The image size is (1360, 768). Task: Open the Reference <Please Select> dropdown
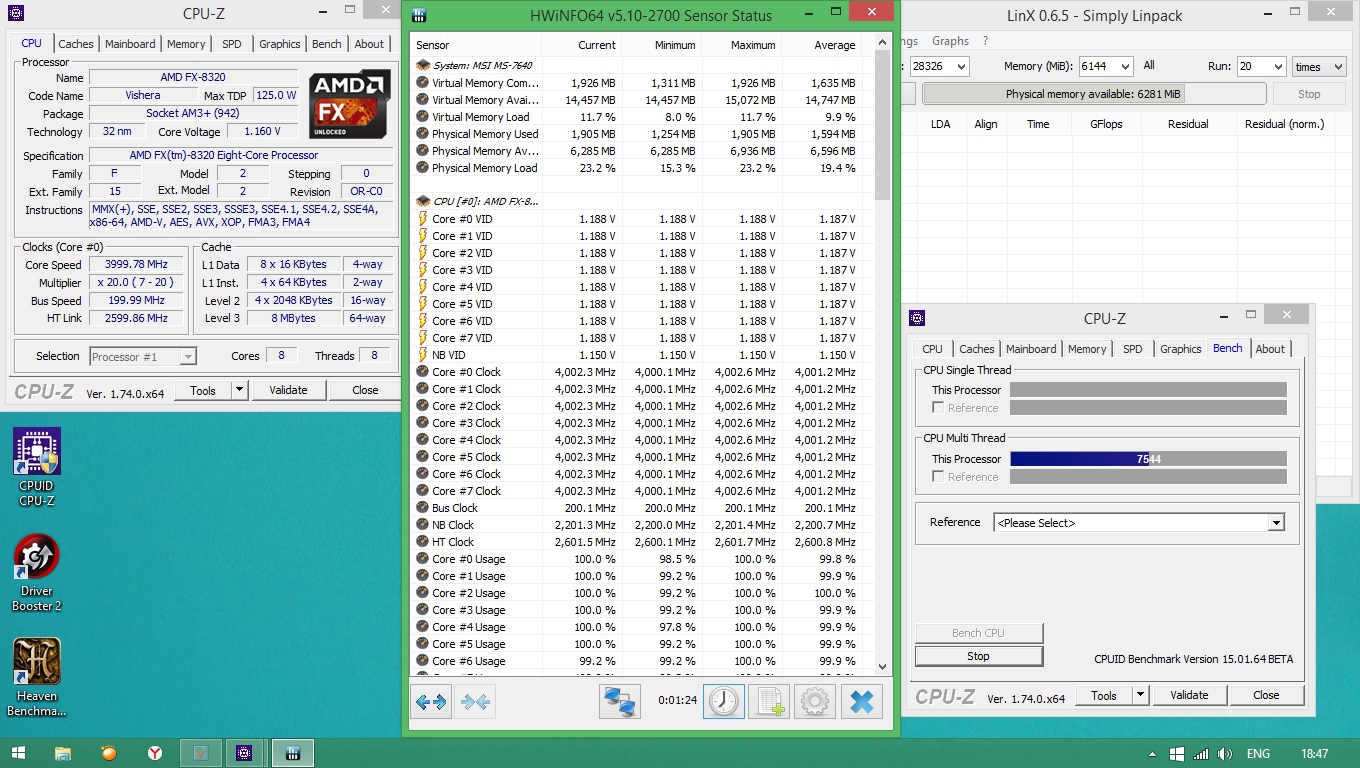(x=1139, y=523)
